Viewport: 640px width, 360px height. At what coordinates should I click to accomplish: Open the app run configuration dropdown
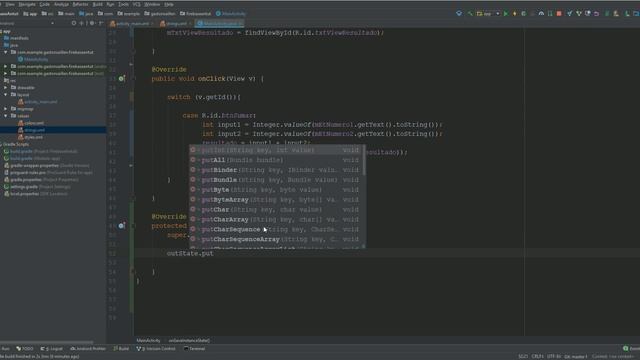point(488,13)
